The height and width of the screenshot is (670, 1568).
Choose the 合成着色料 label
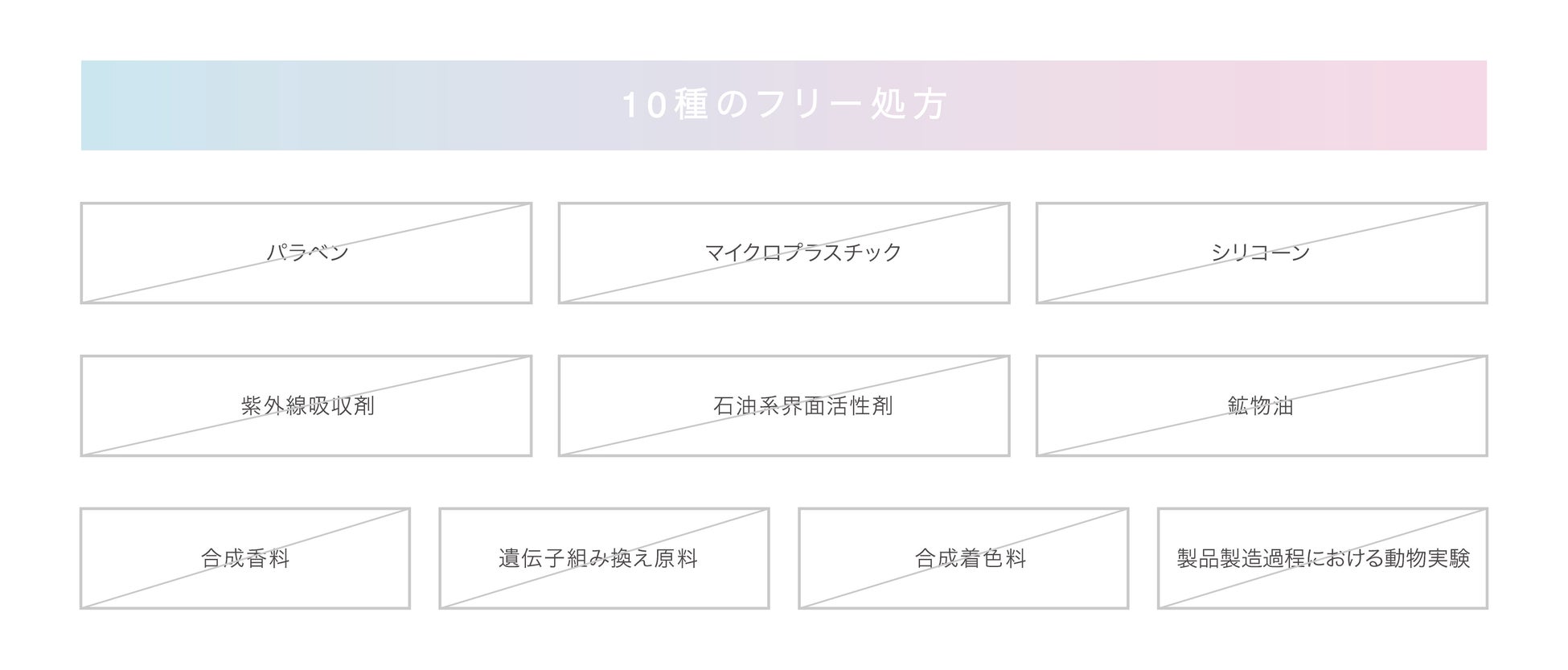tap(970, 558)
